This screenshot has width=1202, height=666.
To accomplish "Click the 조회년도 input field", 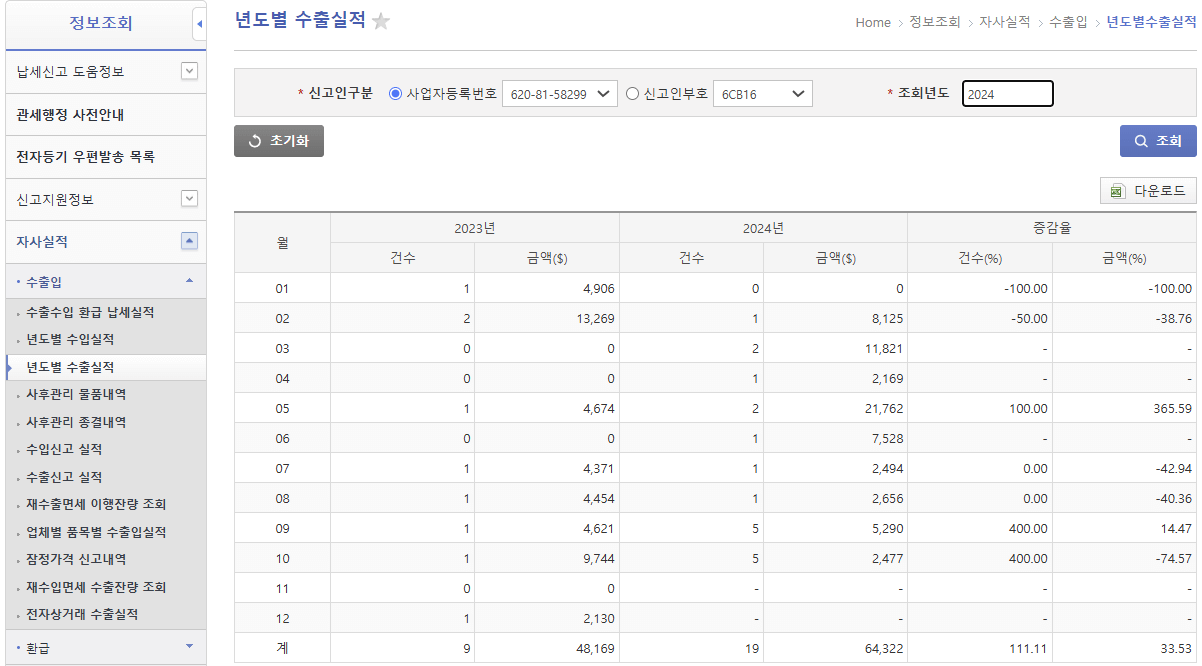I will point(1008,94).
